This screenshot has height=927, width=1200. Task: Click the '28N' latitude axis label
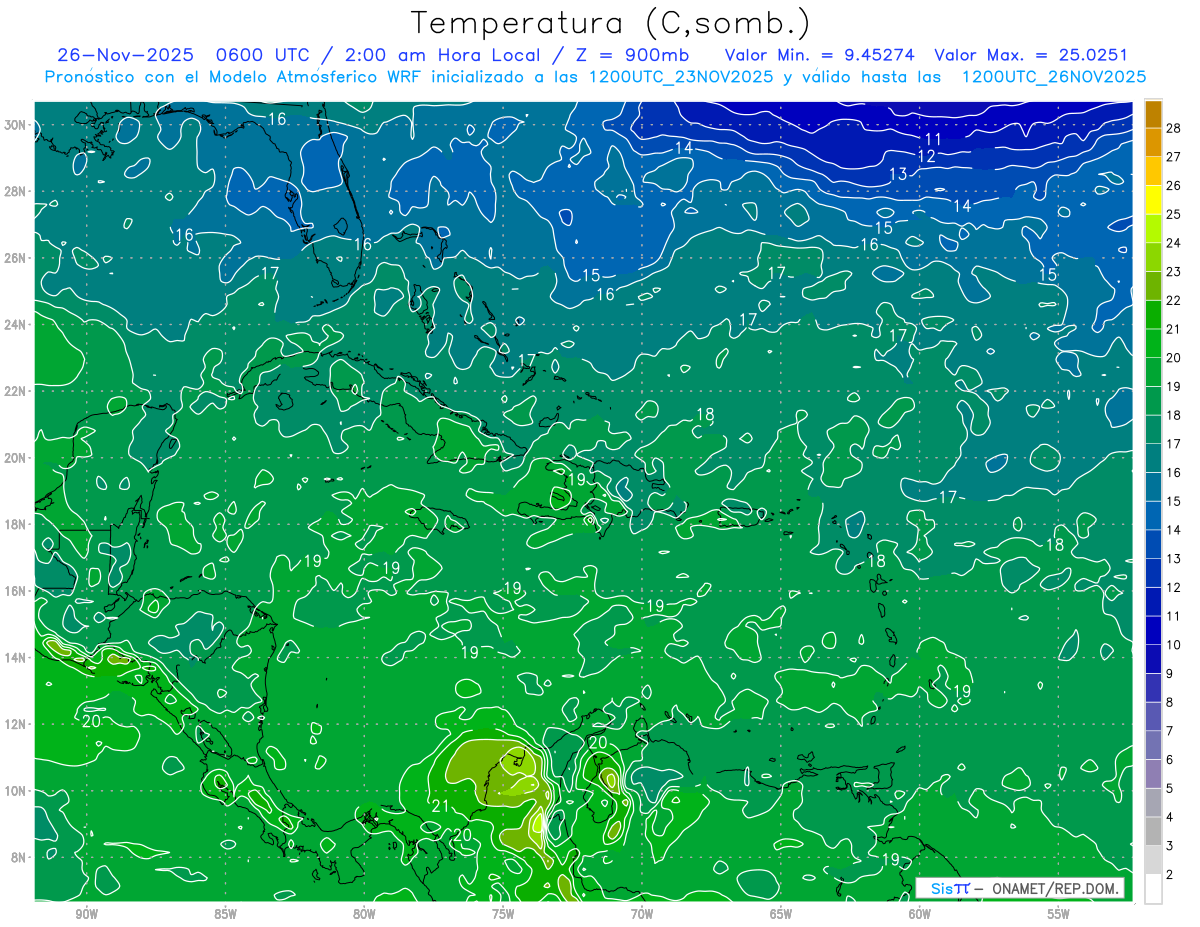pyautogui.click(x=16, y=191)
